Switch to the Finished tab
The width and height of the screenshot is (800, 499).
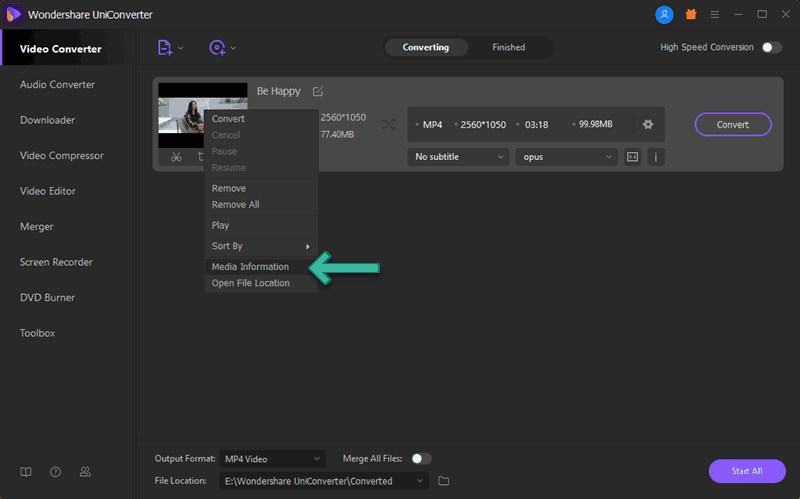(x=509, y=47)
